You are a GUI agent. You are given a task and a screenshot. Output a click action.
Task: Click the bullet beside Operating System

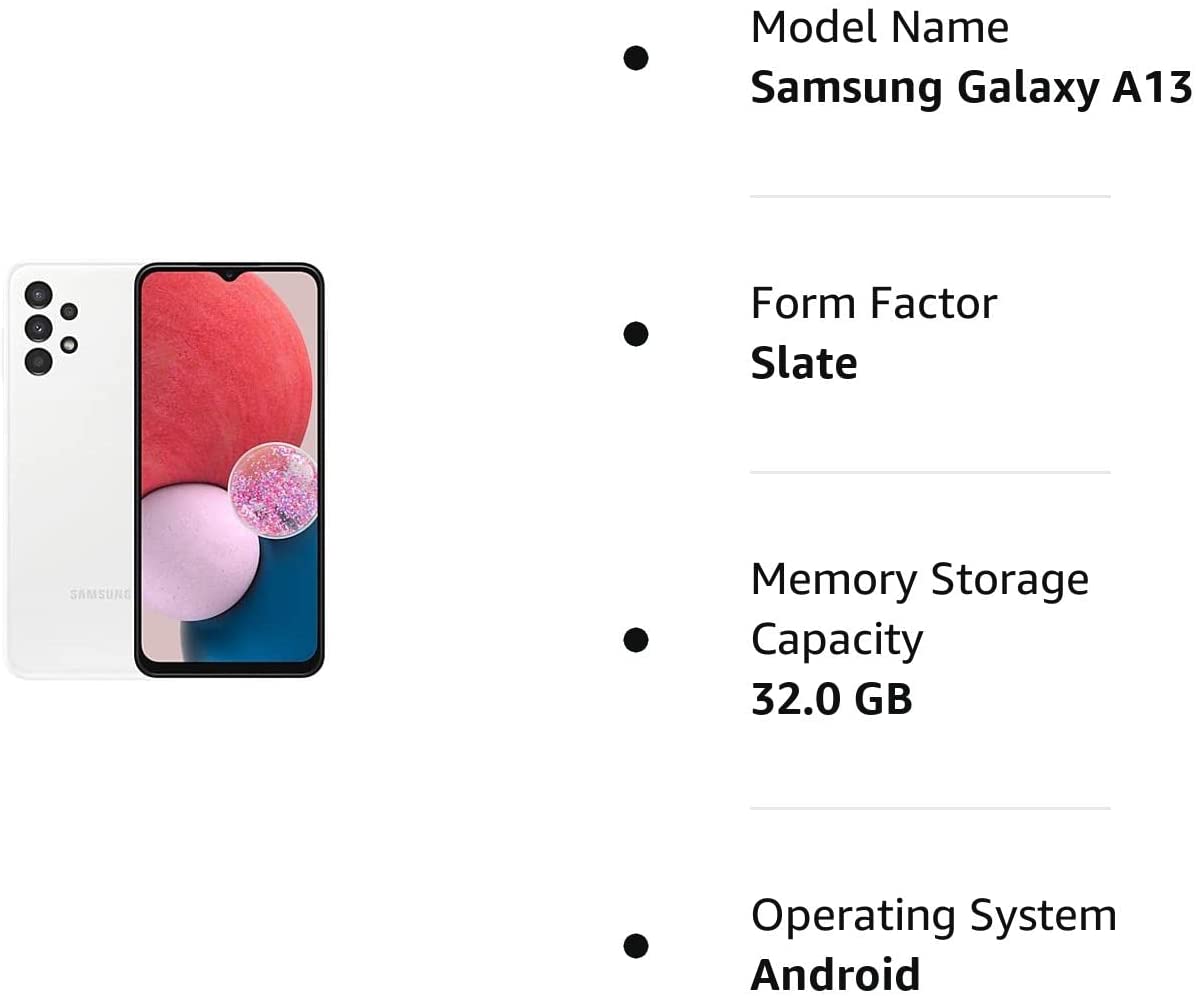point(636,945)
